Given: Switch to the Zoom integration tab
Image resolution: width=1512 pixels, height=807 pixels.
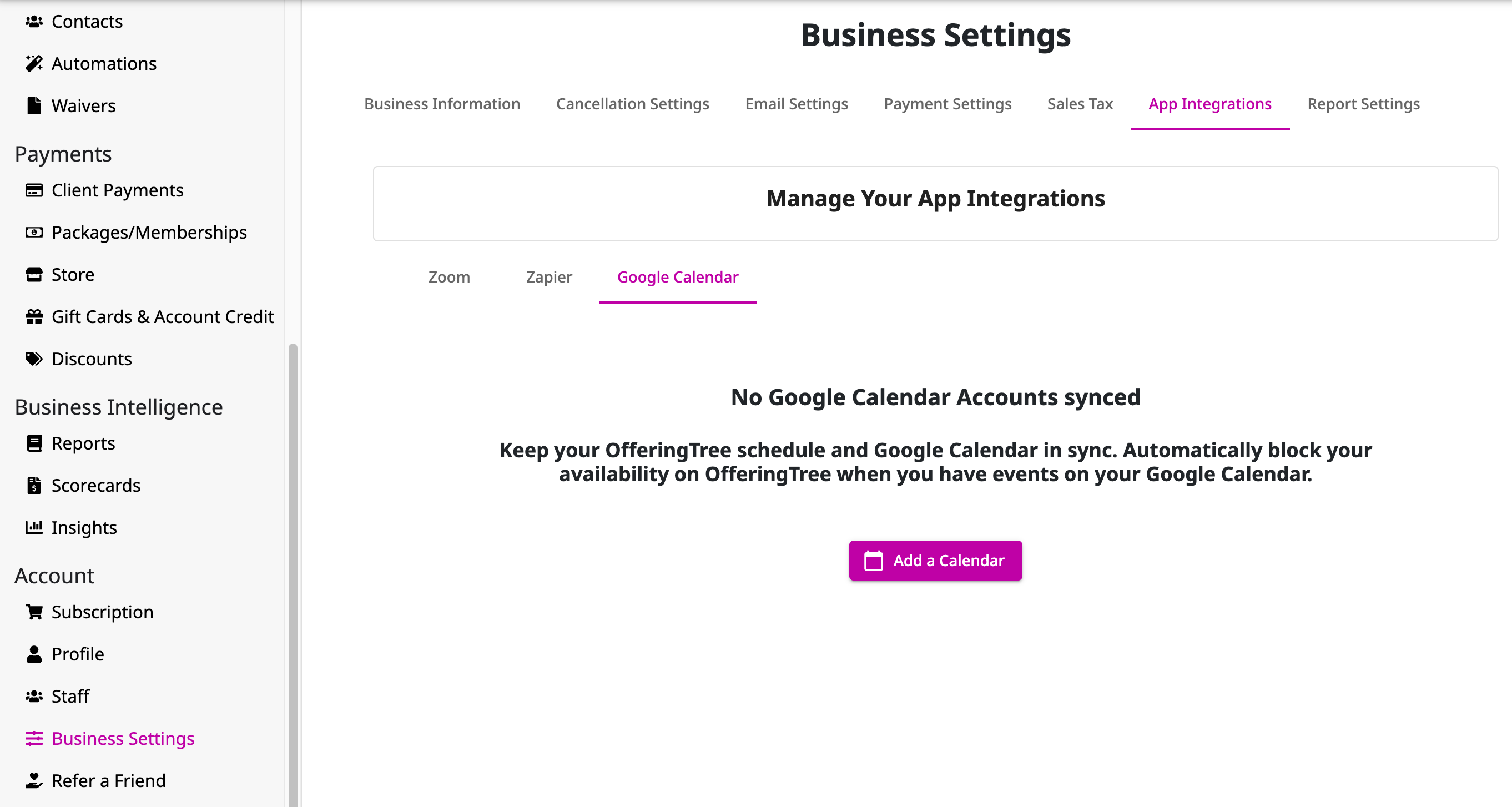Looking at the screenshot, I should pyautogui.click(x=449, y=277).
